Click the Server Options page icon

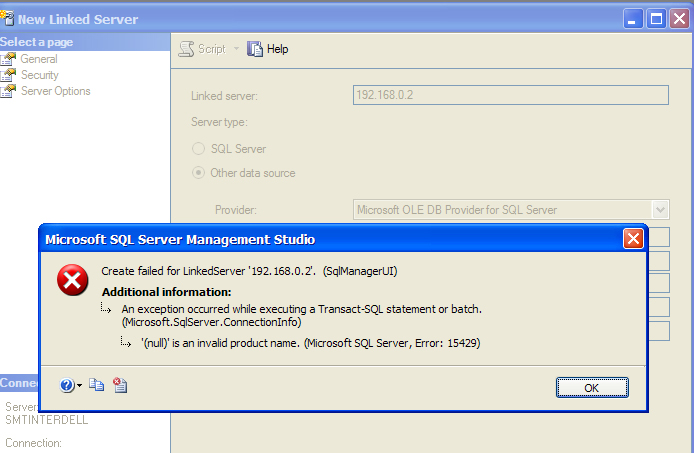coord(8,91)
